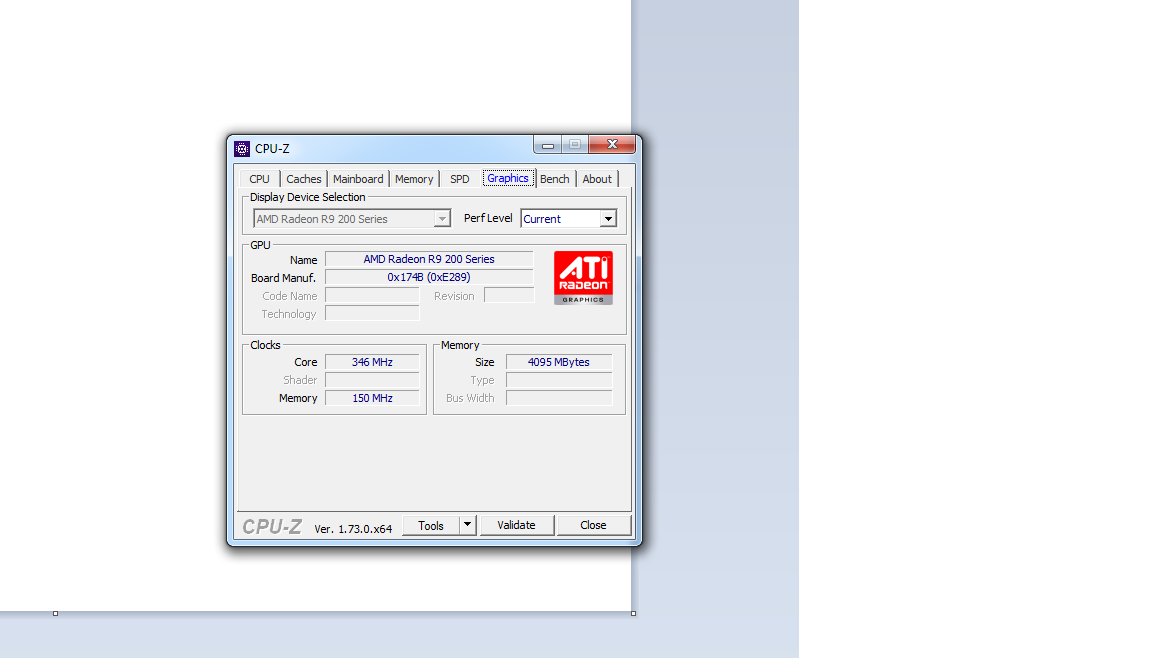1152x658 pixels.
Task: Click the GPU Name field value
Action: click(x=429, y=259)
